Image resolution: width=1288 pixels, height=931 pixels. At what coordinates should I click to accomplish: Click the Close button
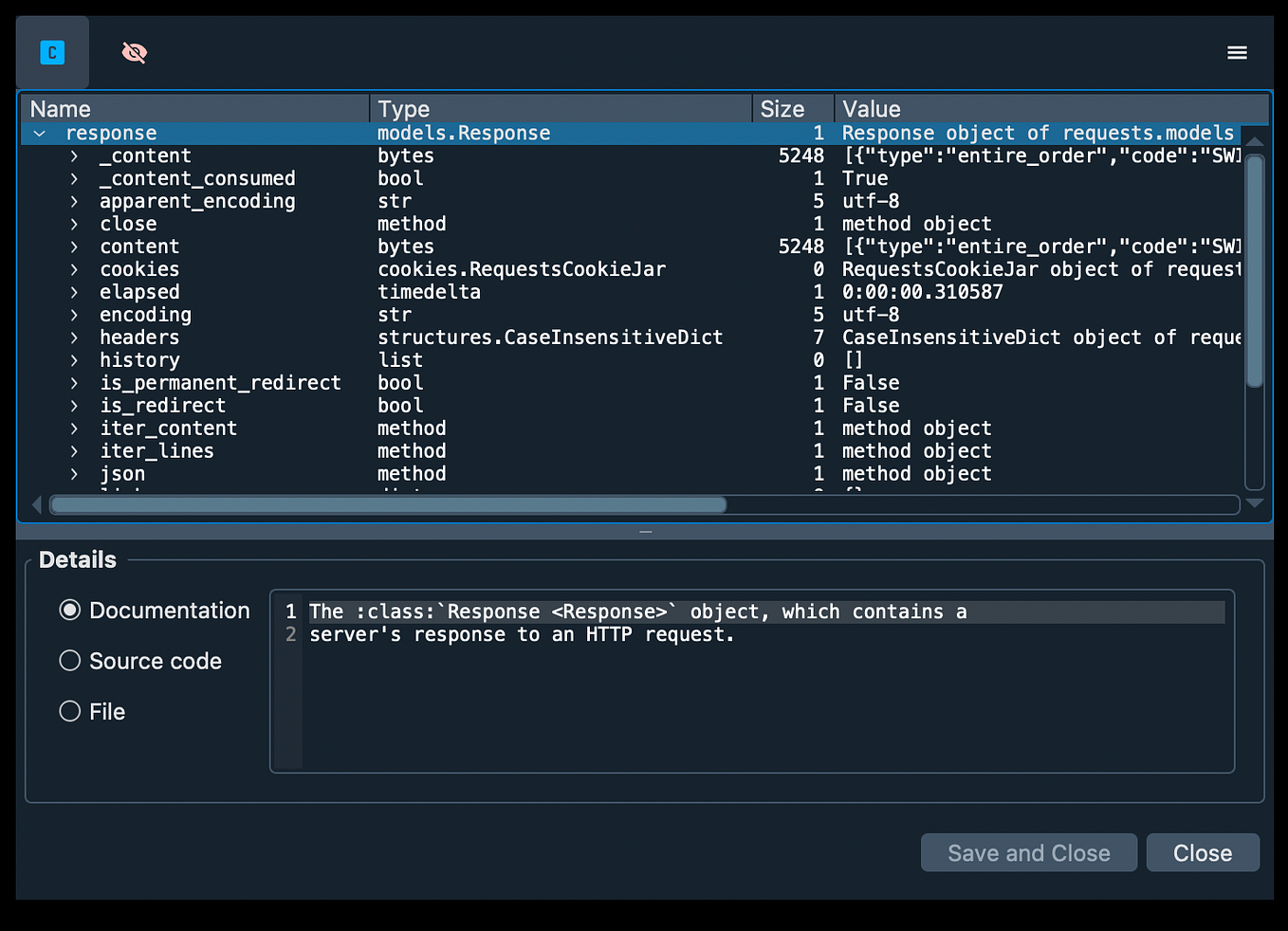pos(1203,852)
